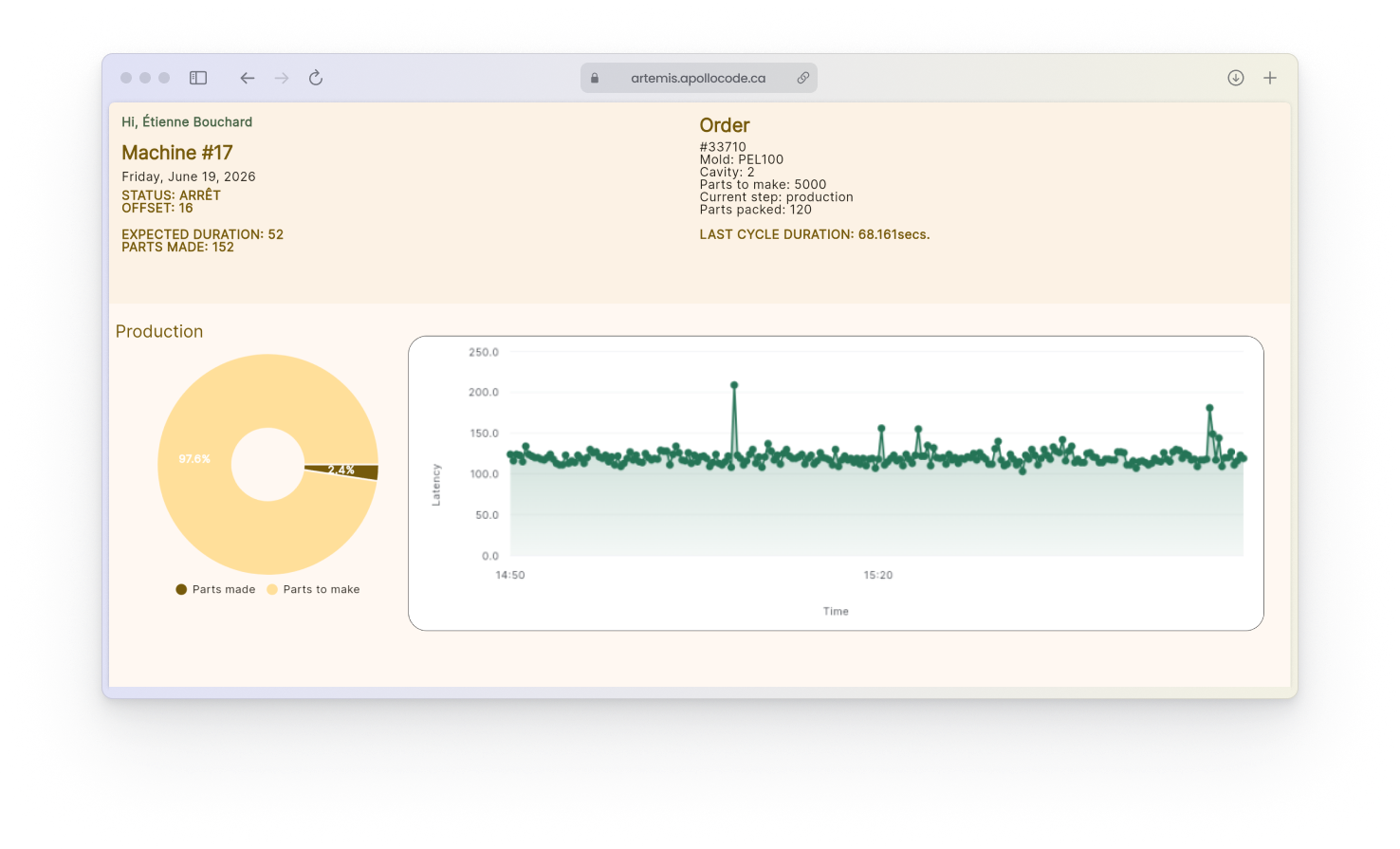Click the date Friday, June 19, 2026
The width and height of the screenshot is (1400, 849).
coord(189,176)
